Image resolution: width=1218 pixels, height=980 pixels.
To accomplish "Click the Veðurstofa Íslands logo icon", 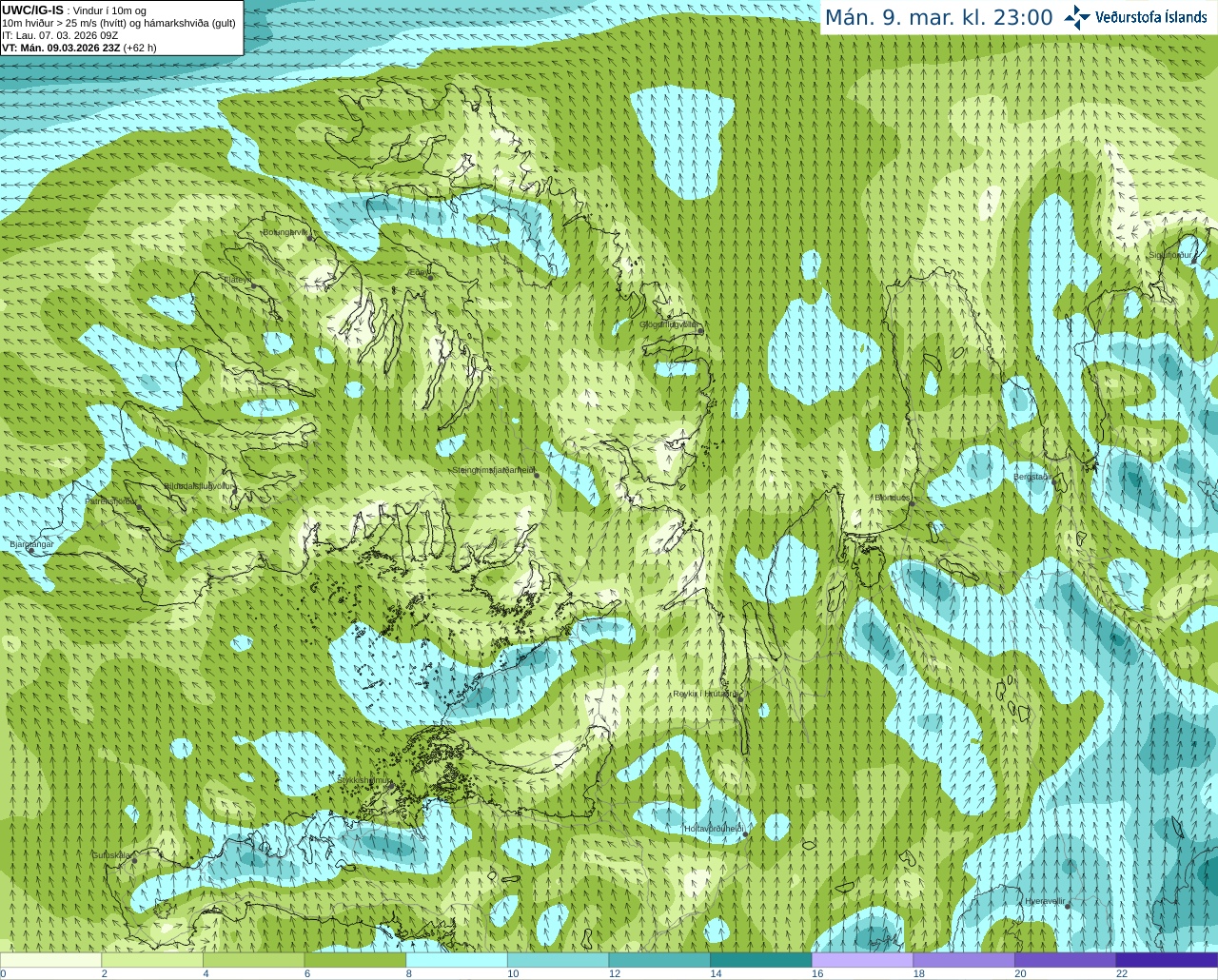I will [1077, 17].
